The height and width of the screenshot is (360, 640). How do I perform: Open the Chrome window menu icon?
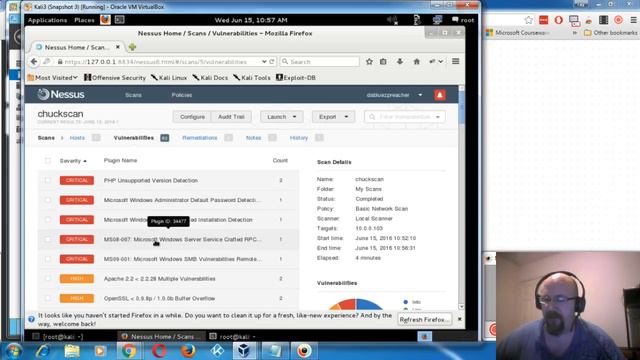(634, 20)
